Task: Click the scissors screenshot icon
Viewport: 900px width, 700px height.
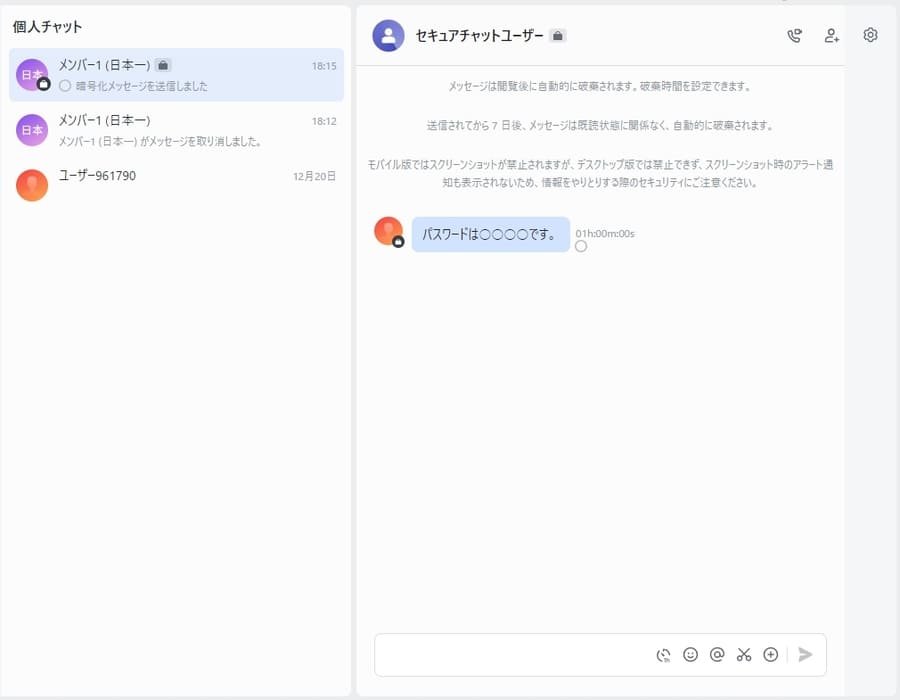Action: coord(743,655)
